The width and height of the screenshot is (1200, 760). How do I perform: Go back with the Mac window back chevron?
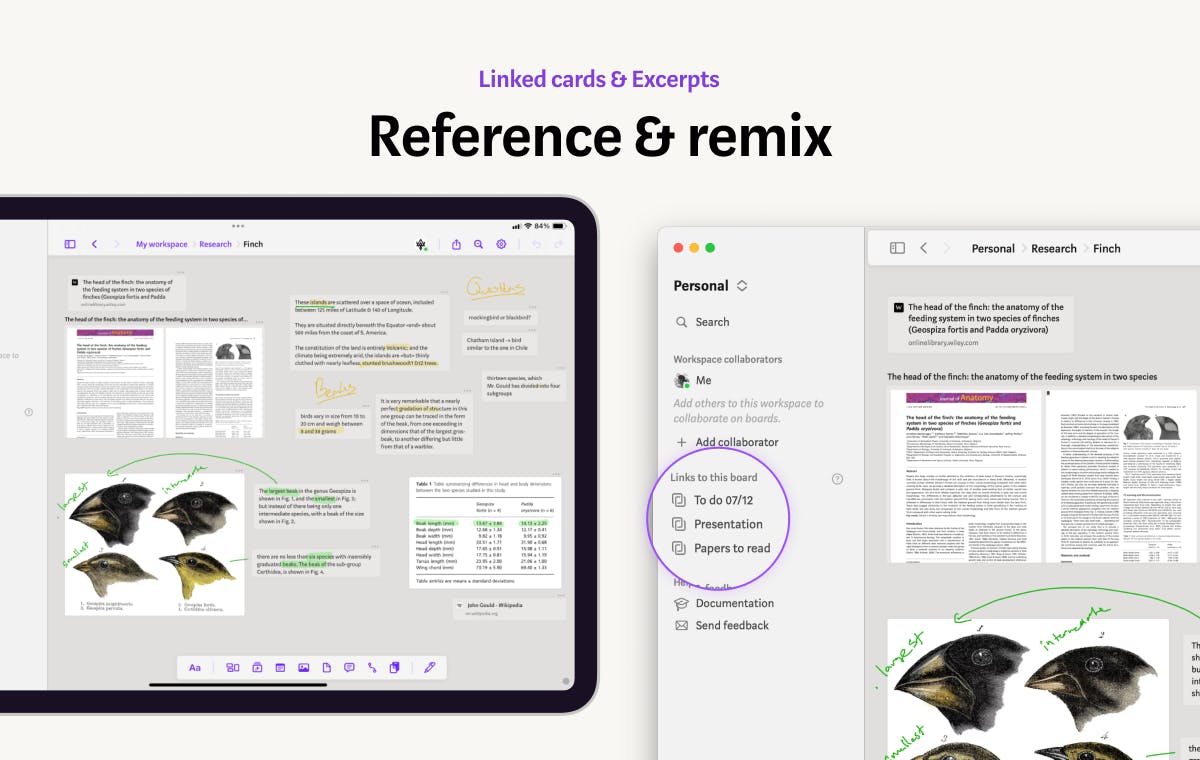[x=923, y=248]
